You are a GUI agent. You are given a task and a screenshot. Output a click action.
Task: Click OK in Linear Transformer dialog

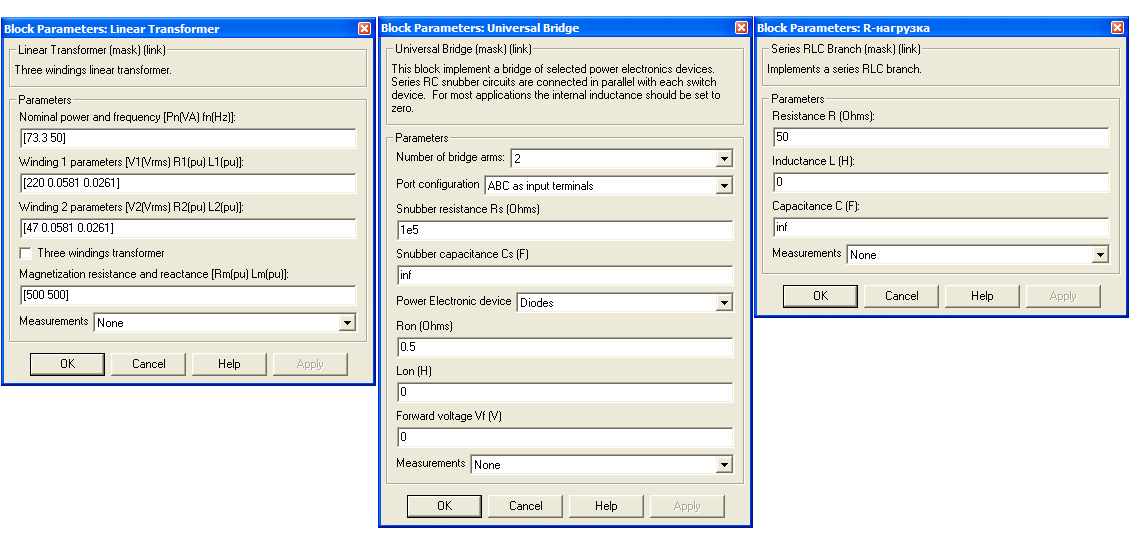click(x=68, y=364)
